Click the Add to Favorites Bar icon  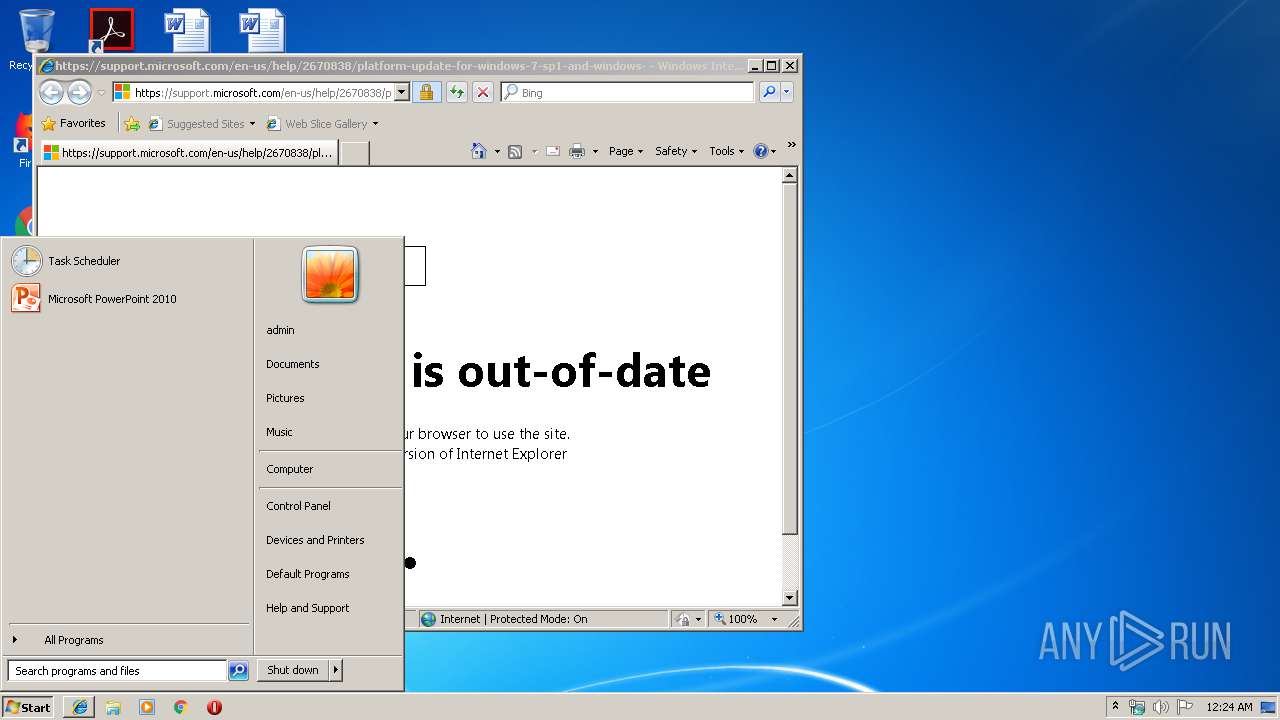coord(132,124)
